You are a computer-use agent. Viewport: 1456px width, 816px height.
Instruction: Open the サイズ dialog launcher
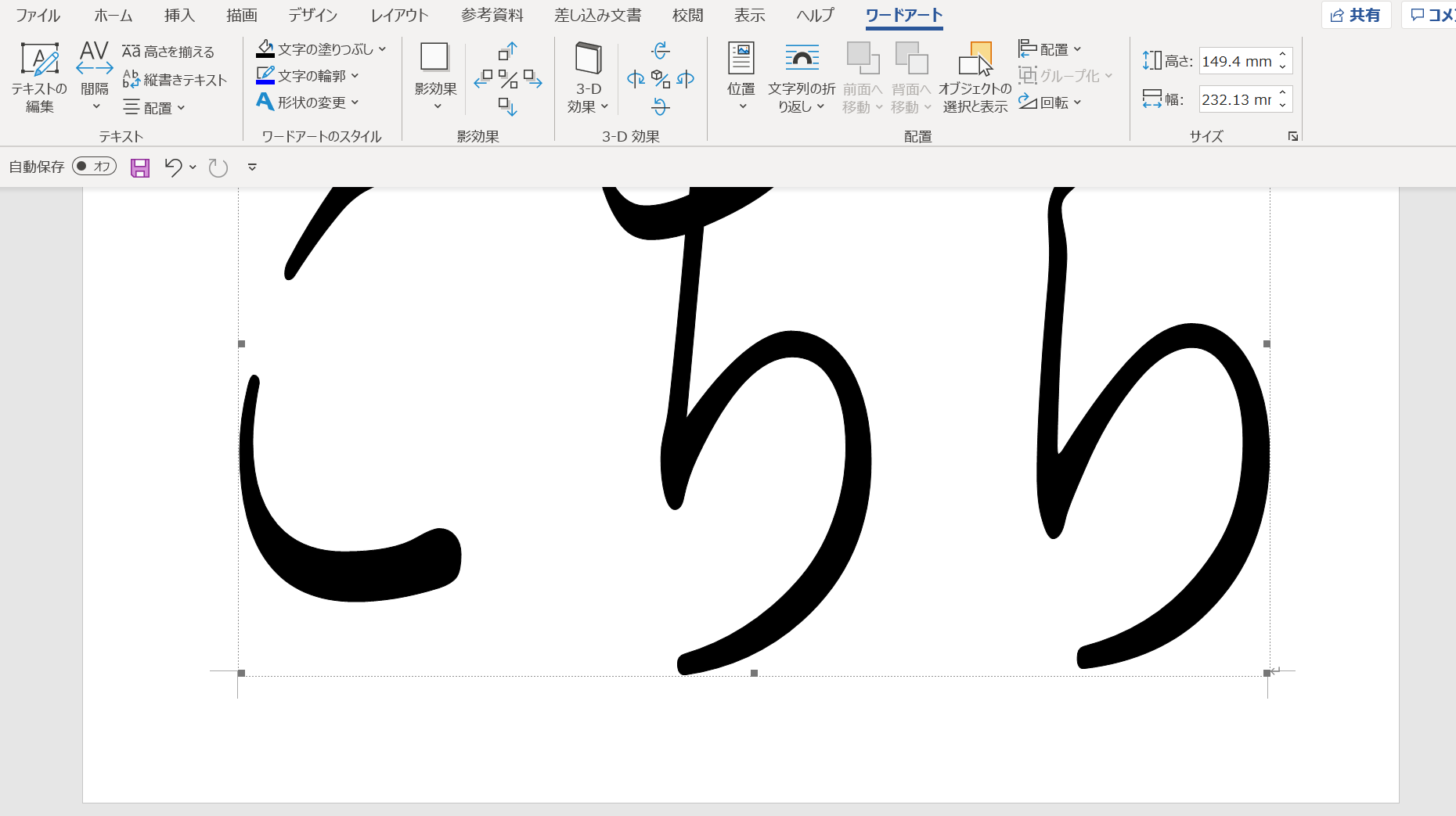(1293, 136)
